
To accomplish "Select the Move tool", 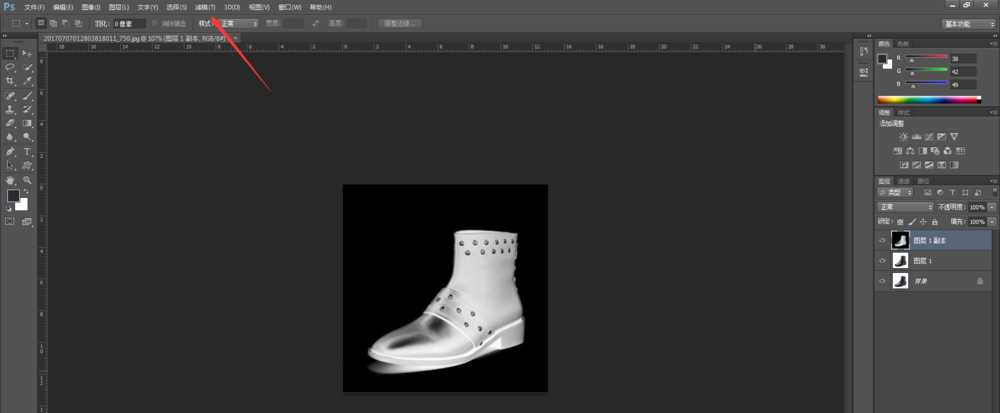I will 27,52.
